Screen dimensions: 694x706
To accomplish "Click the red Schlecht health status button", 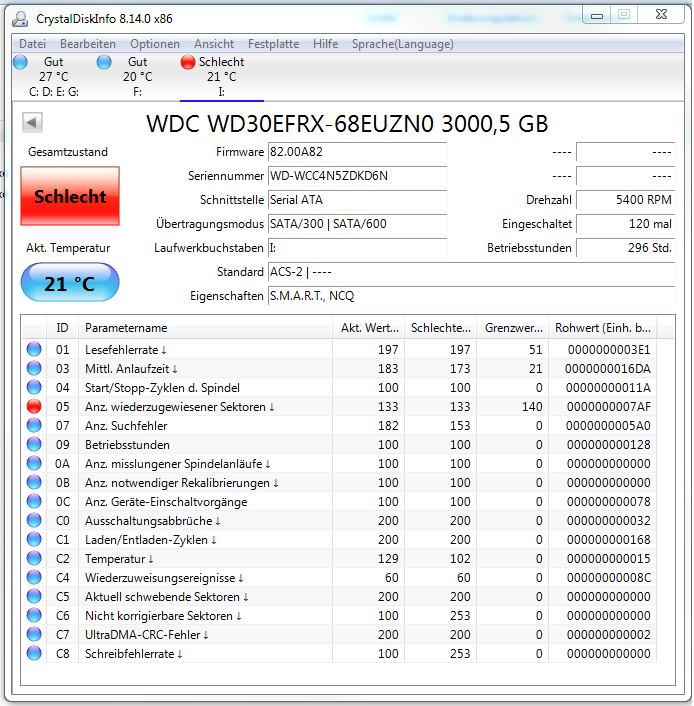I will coord(70,196).
